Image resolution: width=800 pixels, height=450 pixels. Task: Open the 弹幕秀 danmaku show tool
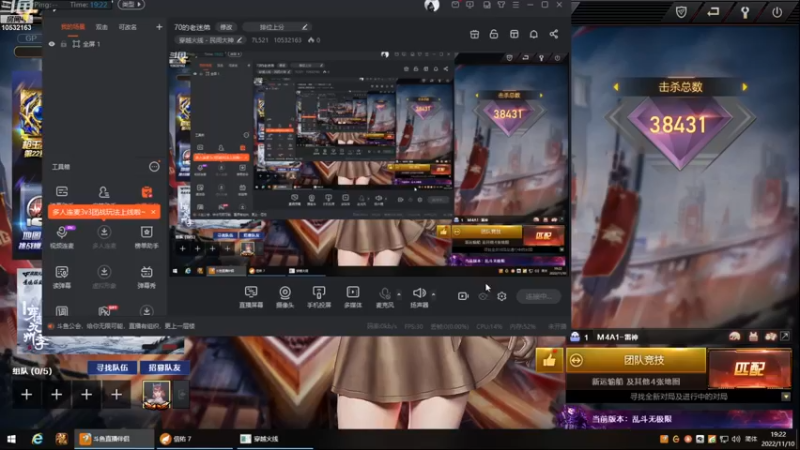pyautogui.click(x=146, y=277)
